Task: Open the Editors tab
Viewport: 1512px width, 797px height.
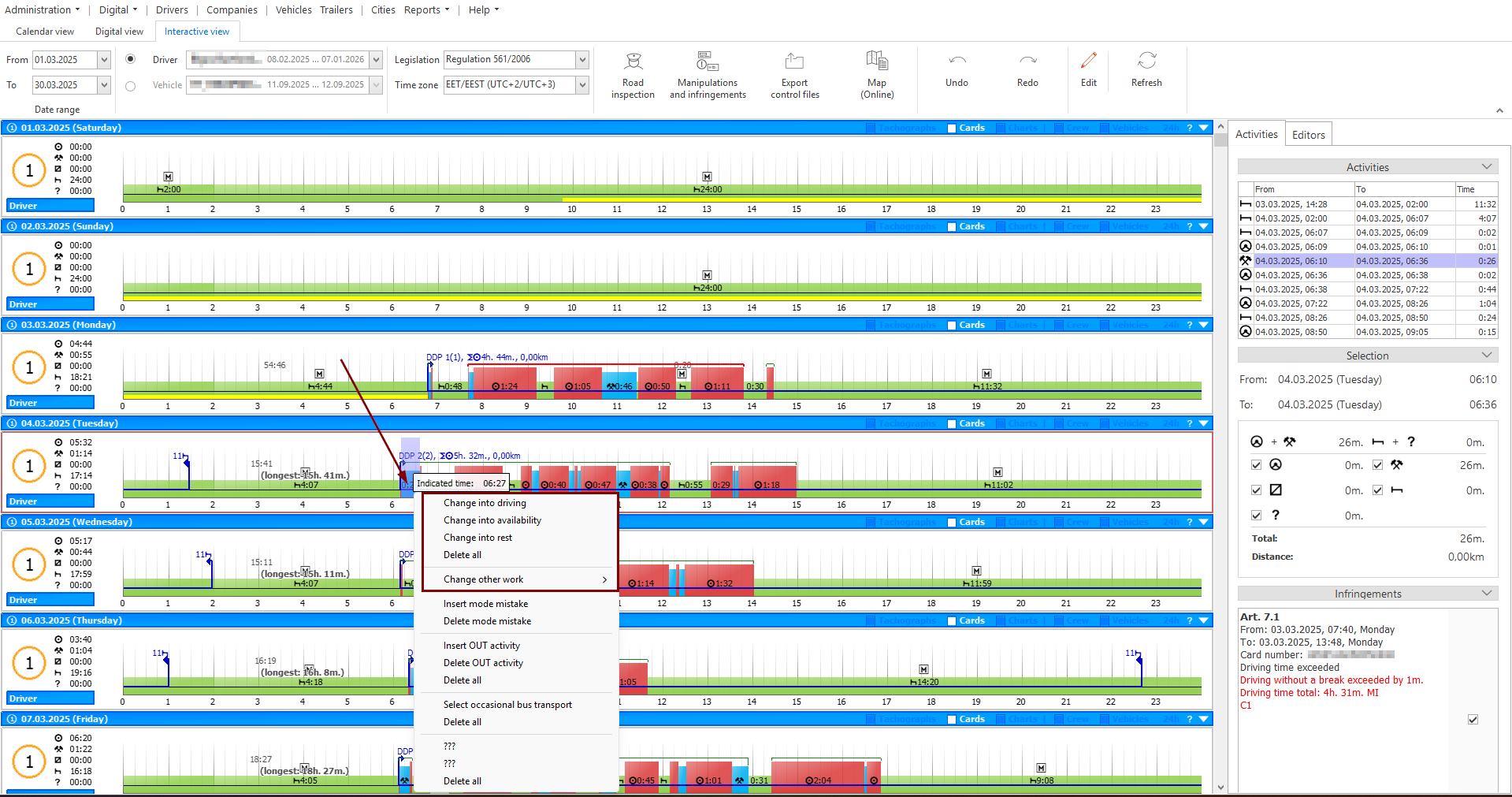Action: click(1308, 135)
